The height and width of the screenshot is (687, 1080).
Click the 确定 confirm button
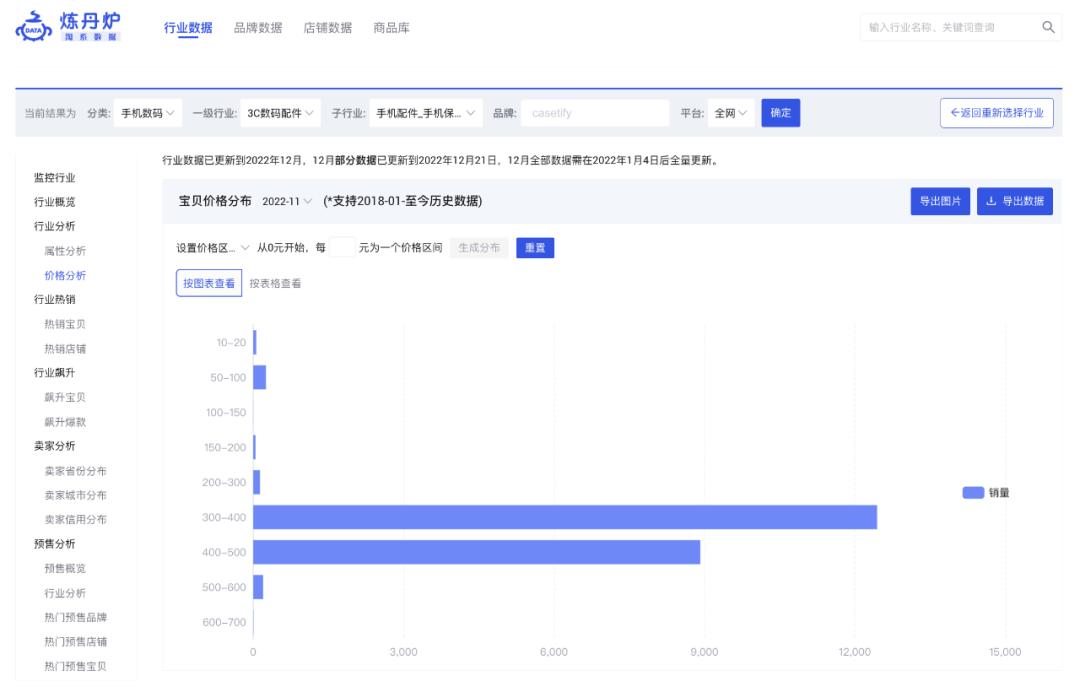click(781, 113)
